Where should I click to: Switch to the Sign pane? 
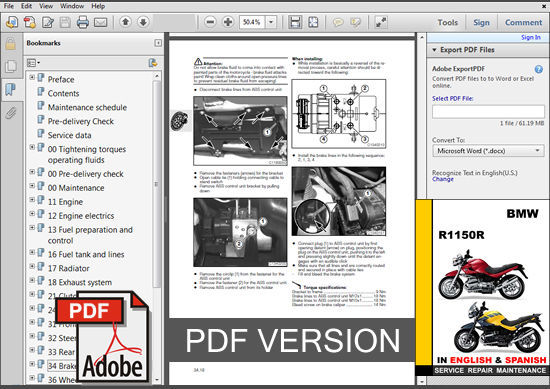[x=481, y=22]
